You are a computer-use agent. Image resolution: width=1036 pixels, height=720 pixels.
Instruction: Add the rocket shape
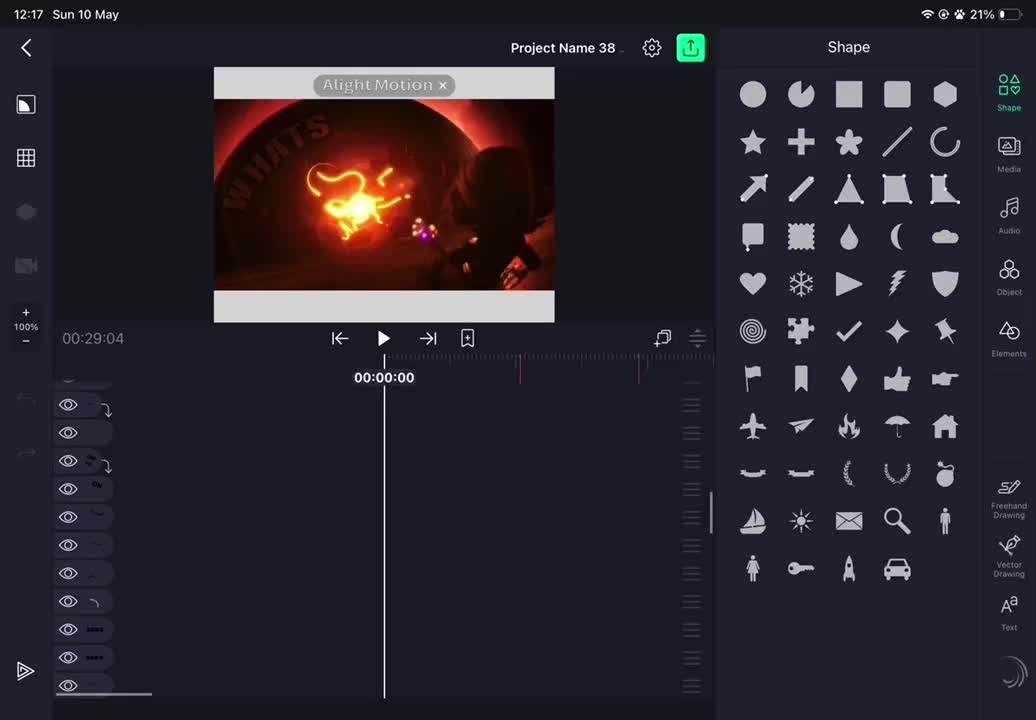[848, 568]
